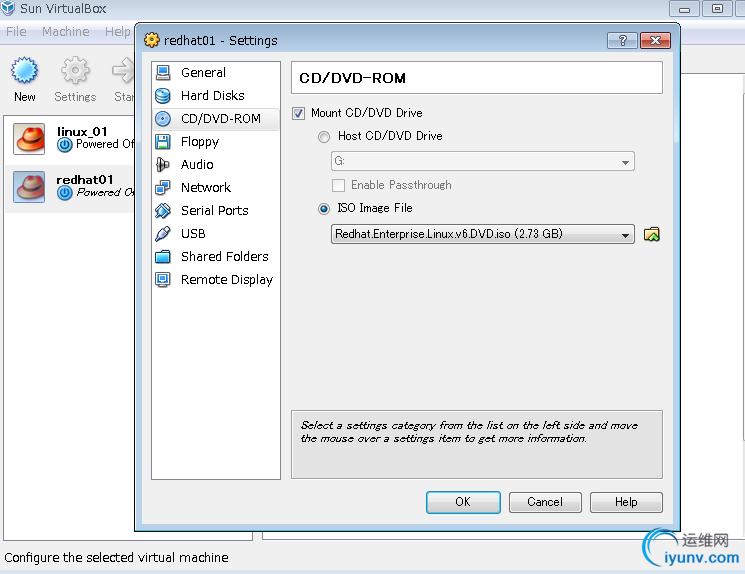The image size is (745, 574).
Task: Click the General category icon
Action: 163,73
